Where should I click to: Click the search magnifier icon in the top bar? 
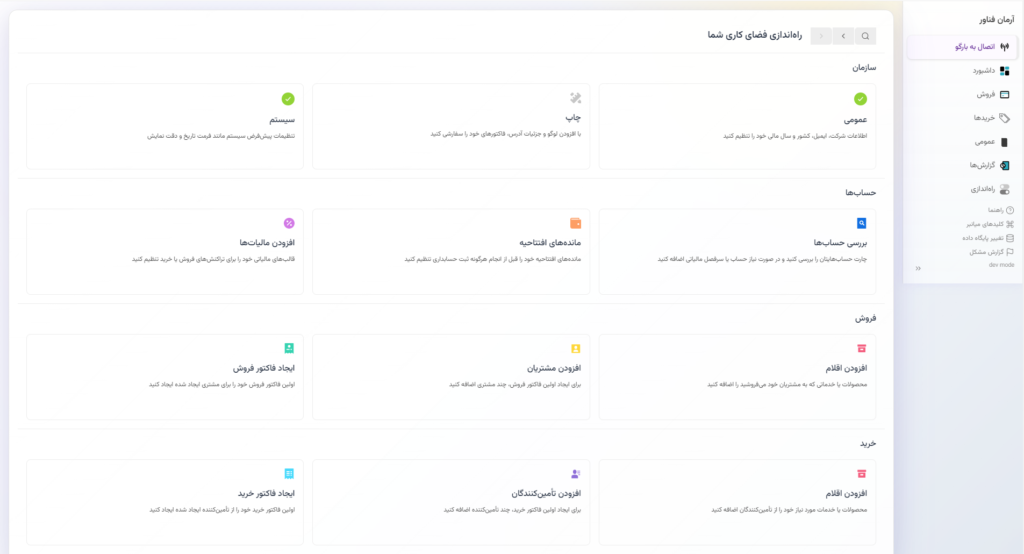click(865, 36)
